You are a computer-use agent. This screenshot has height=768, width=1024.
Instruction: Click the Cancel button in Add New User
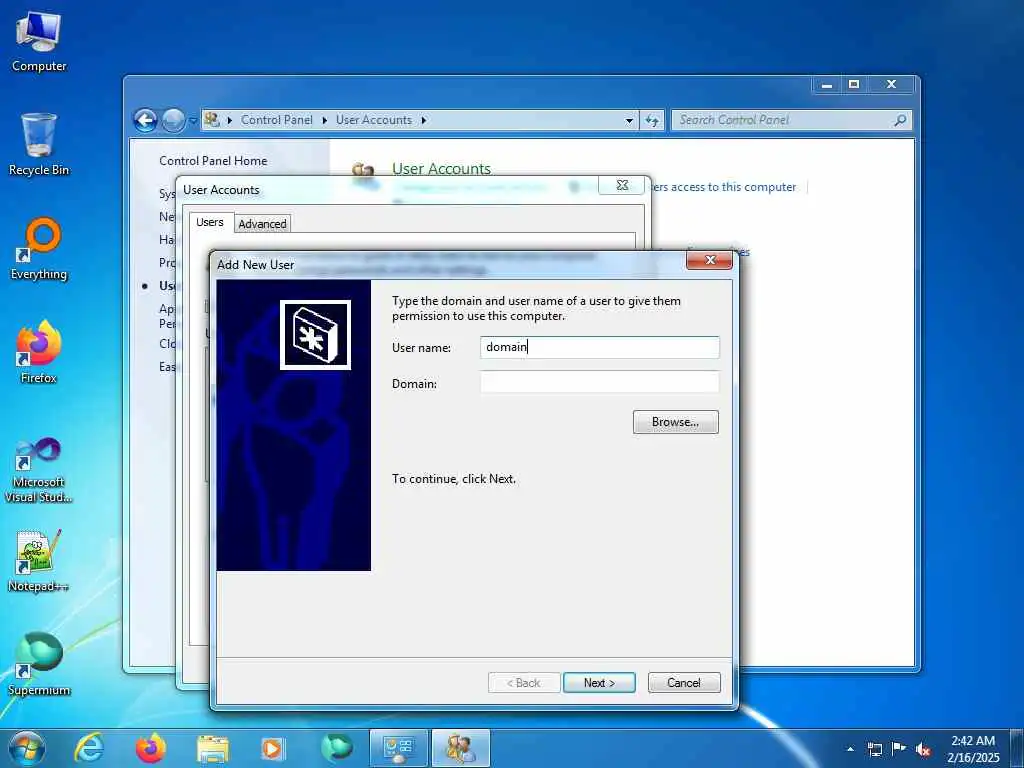684,682
